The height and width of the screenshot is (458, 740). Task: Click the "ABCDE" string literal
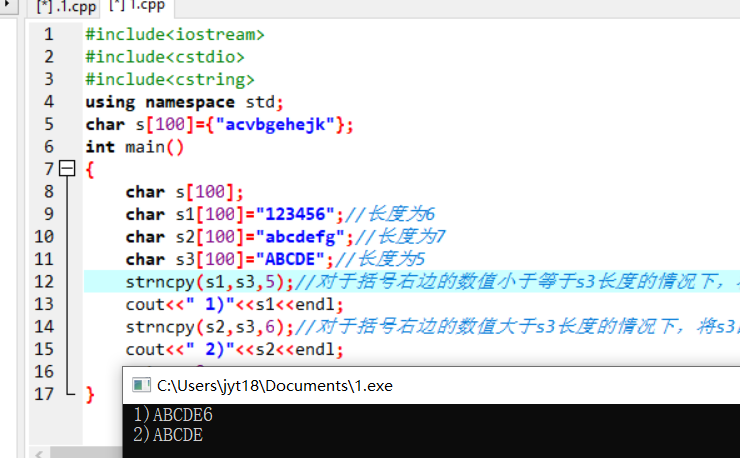(290, 259)
